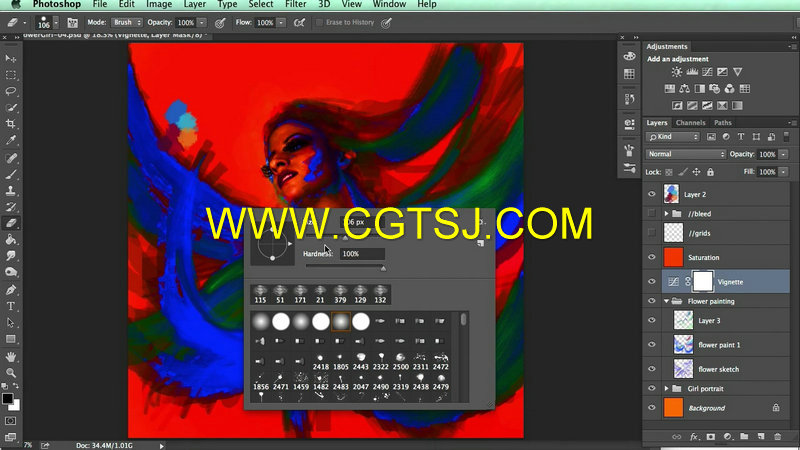Image resolution: width=800 pixels, height=450 pixels.
Task: Toggle the brush panel icon in options bar
Action: pos(72,22)
